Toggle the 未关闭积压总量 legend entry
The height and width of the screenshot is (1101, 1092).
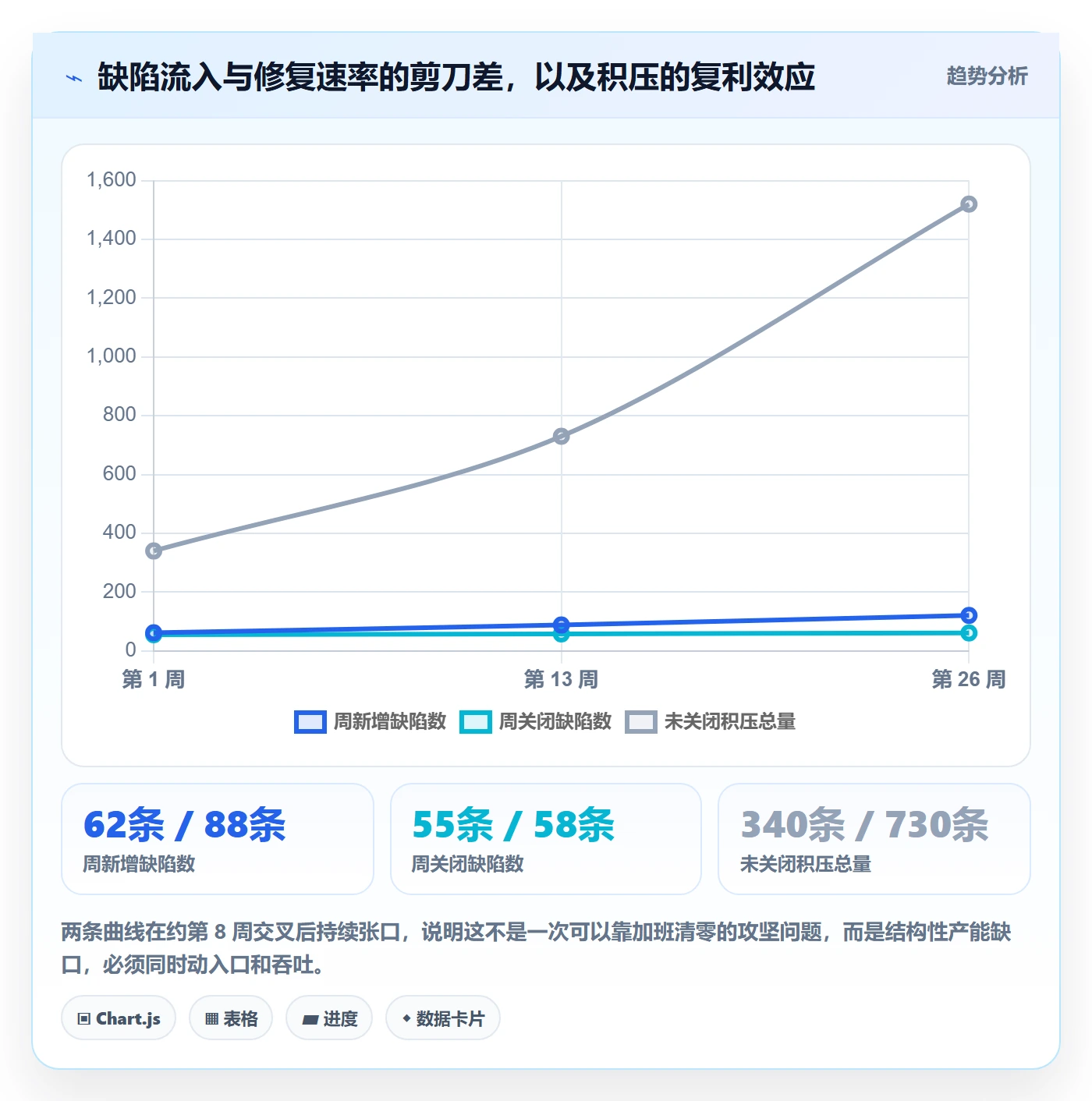(711, 721)
